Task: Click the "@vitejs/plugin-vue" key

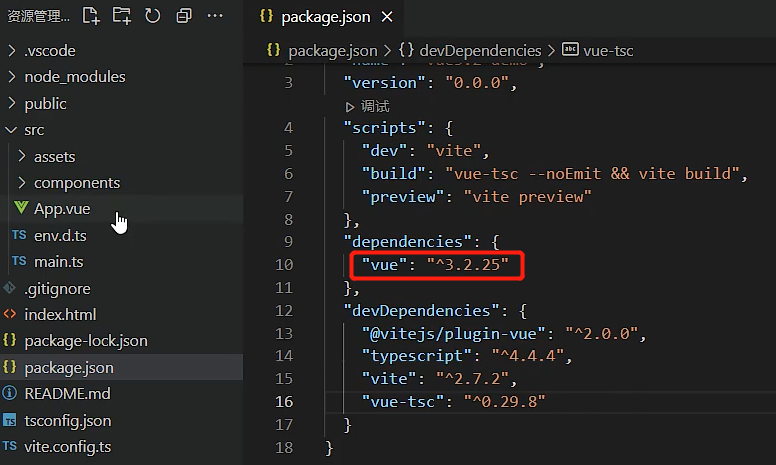Action: click(x=453, y=334)
